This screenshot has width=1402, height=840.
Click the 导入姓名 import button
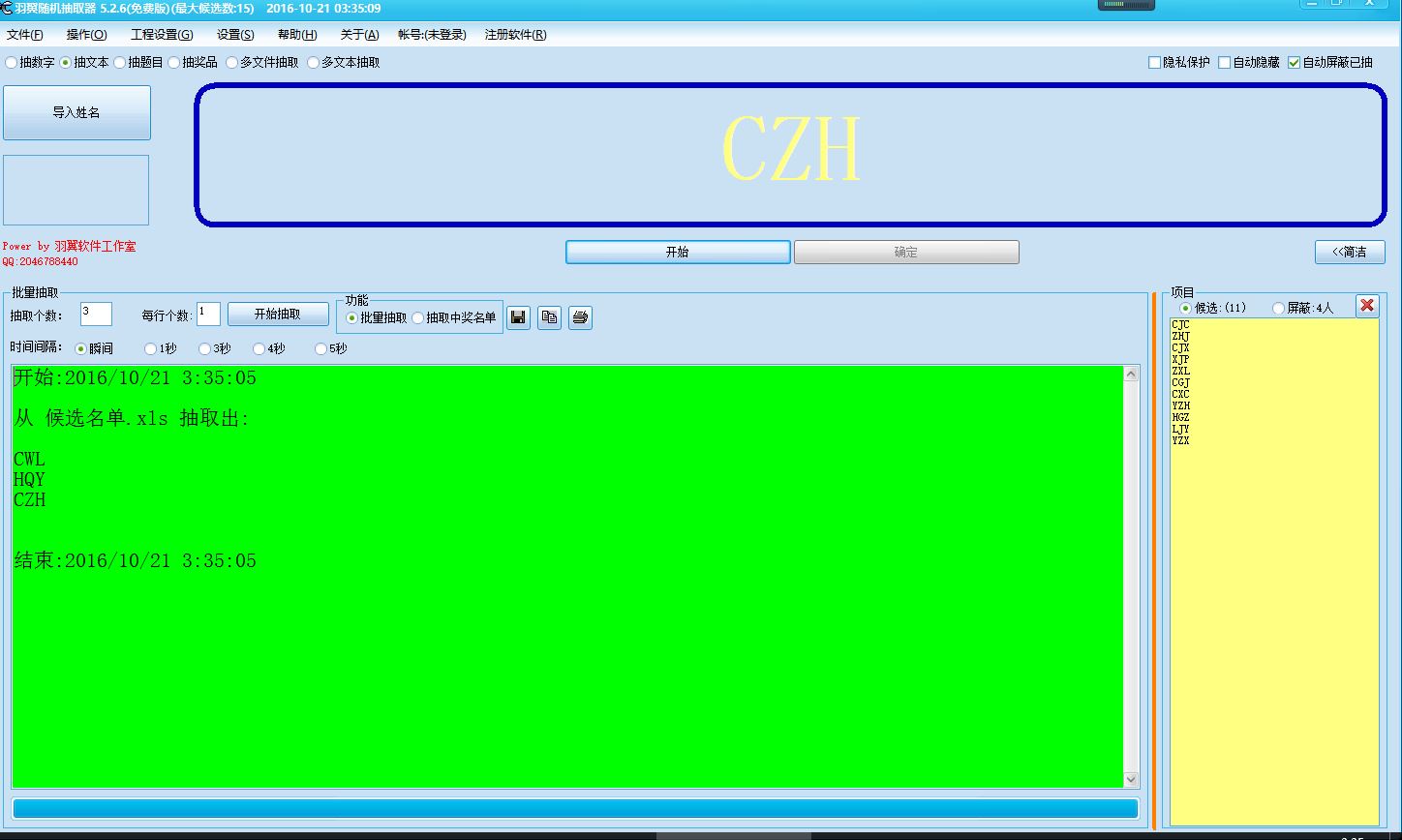76,112
